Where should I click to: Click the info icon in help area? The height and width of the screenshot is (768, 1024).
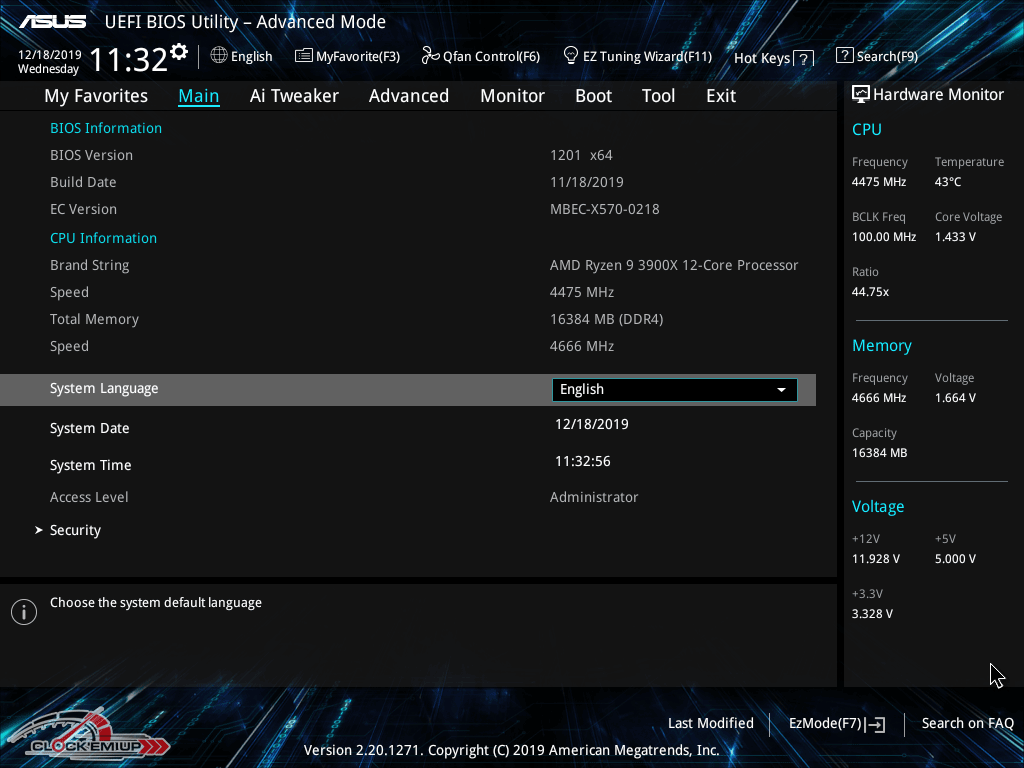(24, 612)
